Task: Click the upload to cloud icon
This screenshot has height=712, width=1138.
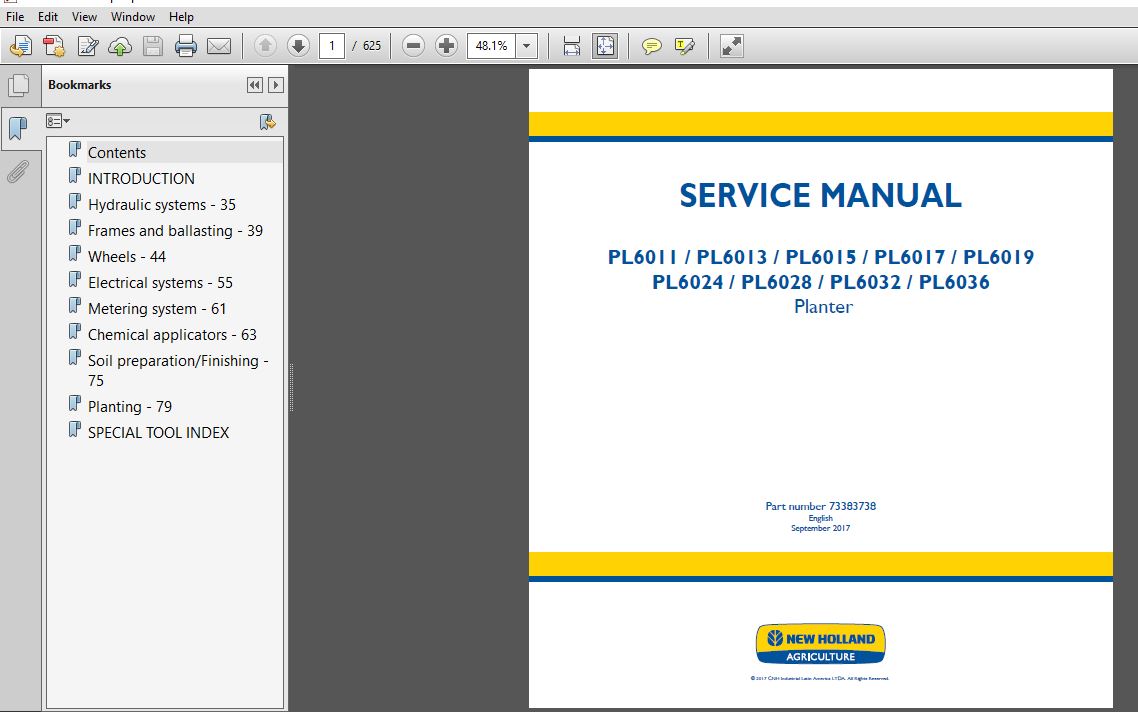Action: coord(120,46)
